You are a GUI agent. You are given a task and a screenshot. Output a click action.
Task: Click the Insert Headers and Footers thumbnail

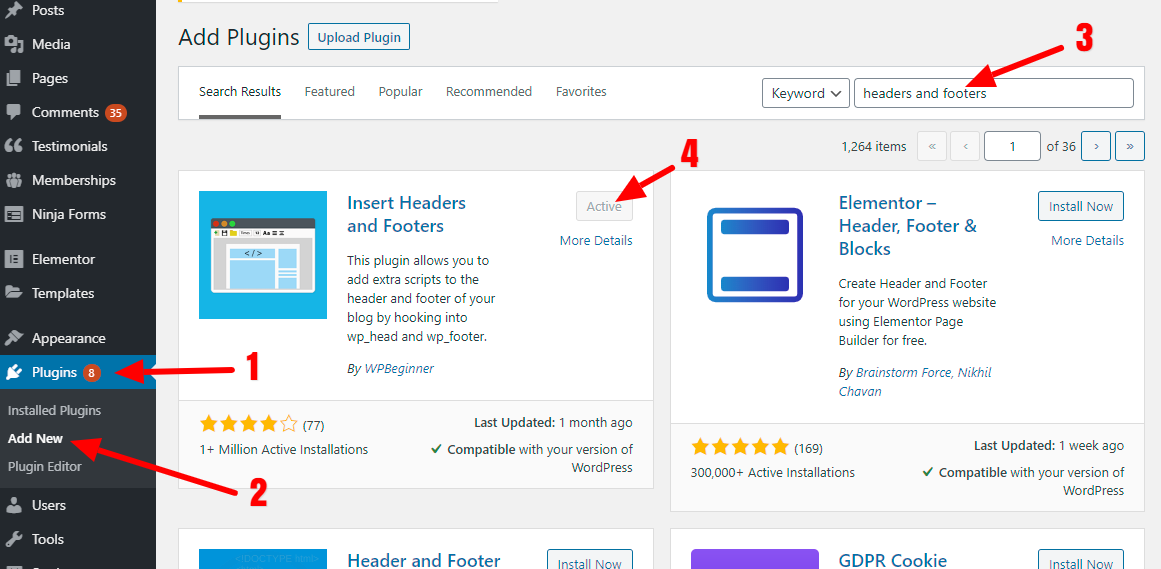point(263,255)
